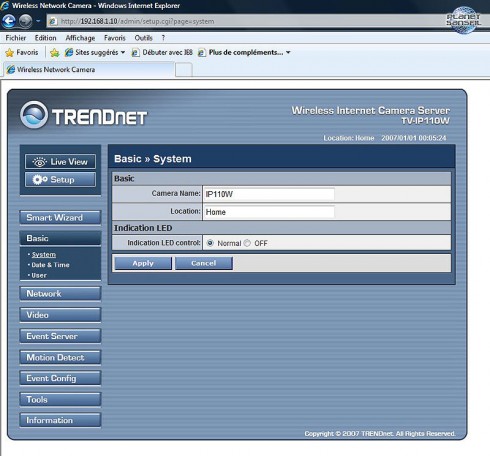The height and width of the screenshot is (456, 490).
Task: Open the Date & Time settings link
Action: [50, 265]
